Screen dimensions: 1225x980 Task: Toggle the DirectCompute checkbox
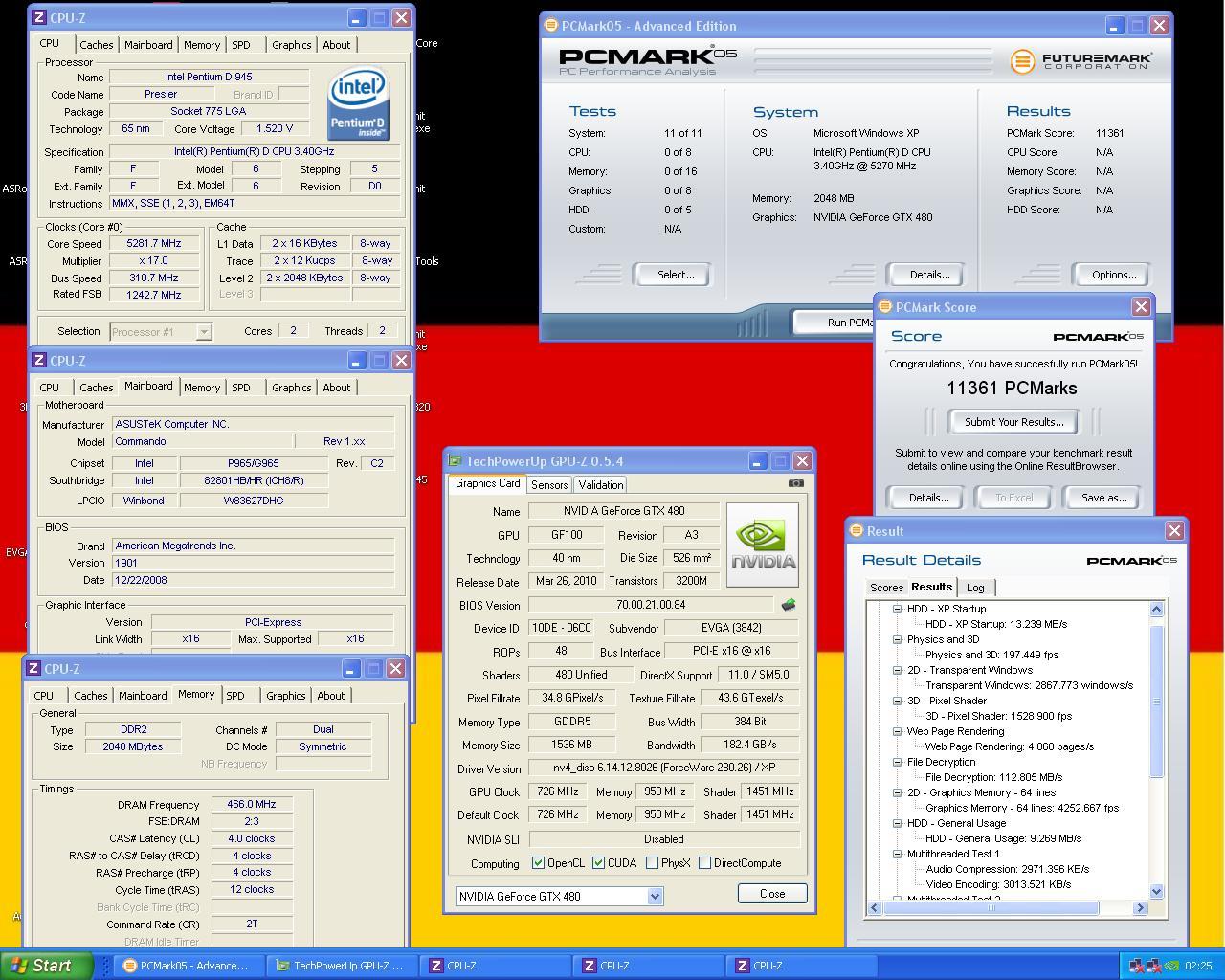pyautogui.click(x=704, y=863)
